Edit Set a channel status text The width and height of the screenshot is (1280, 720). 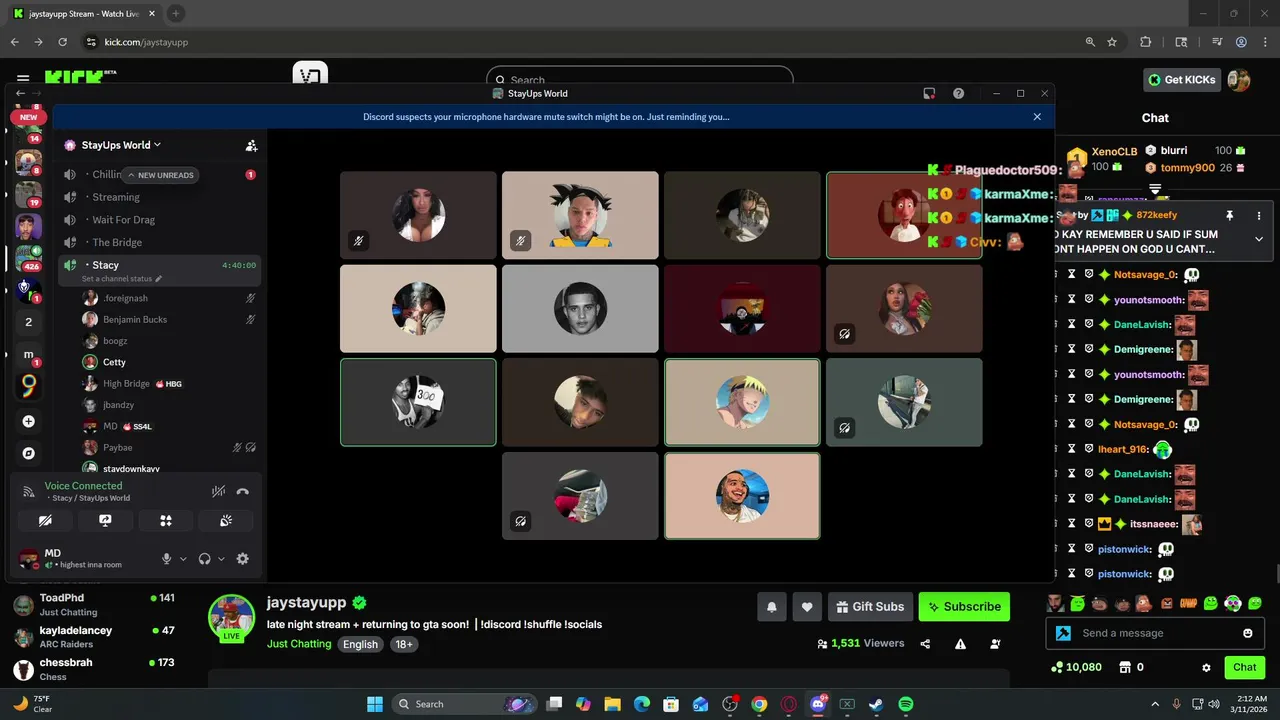tap(121, 279)
